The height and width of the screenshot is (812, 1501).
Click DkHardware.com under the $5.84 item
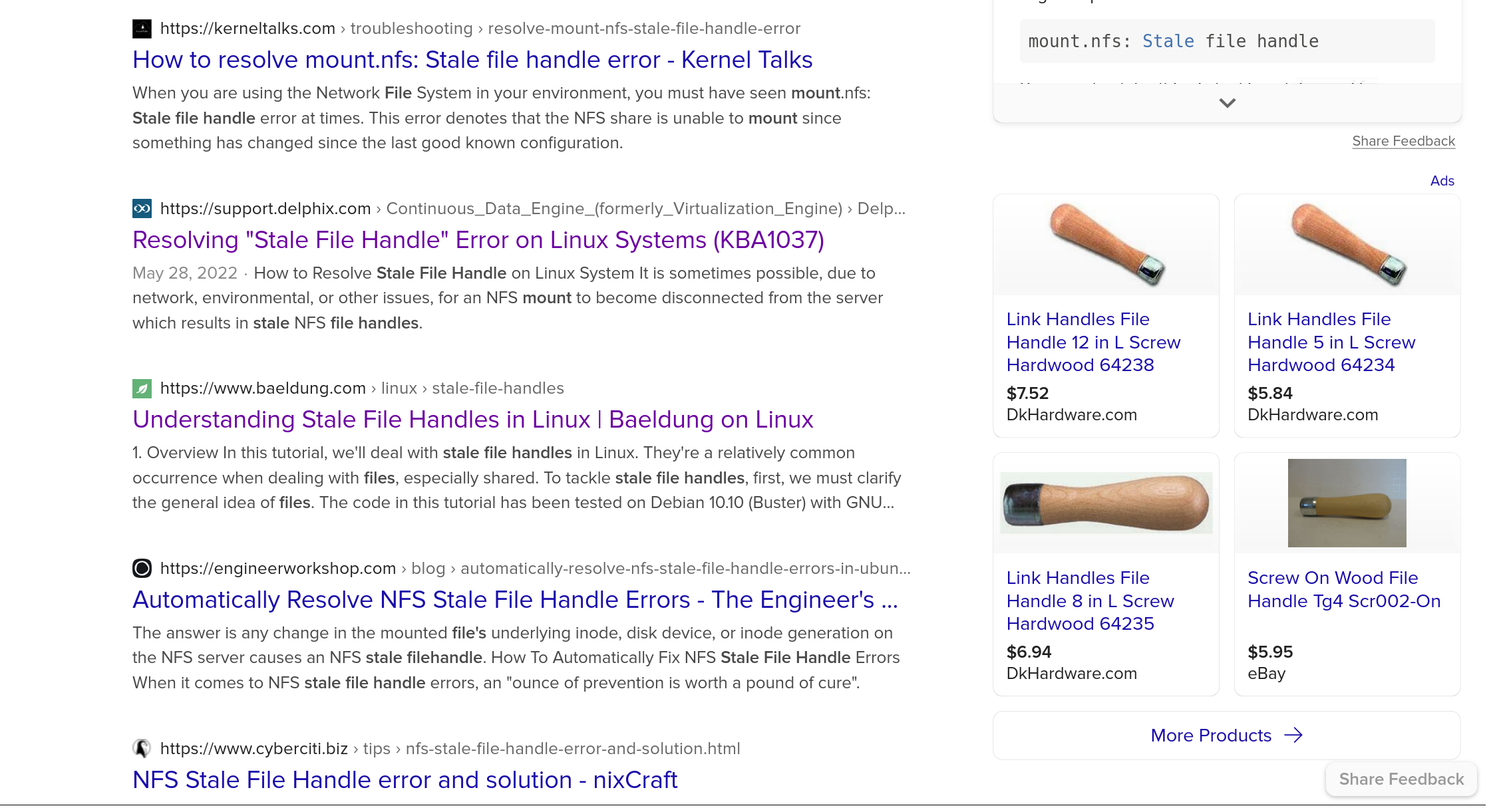[x=1313, y=415]
